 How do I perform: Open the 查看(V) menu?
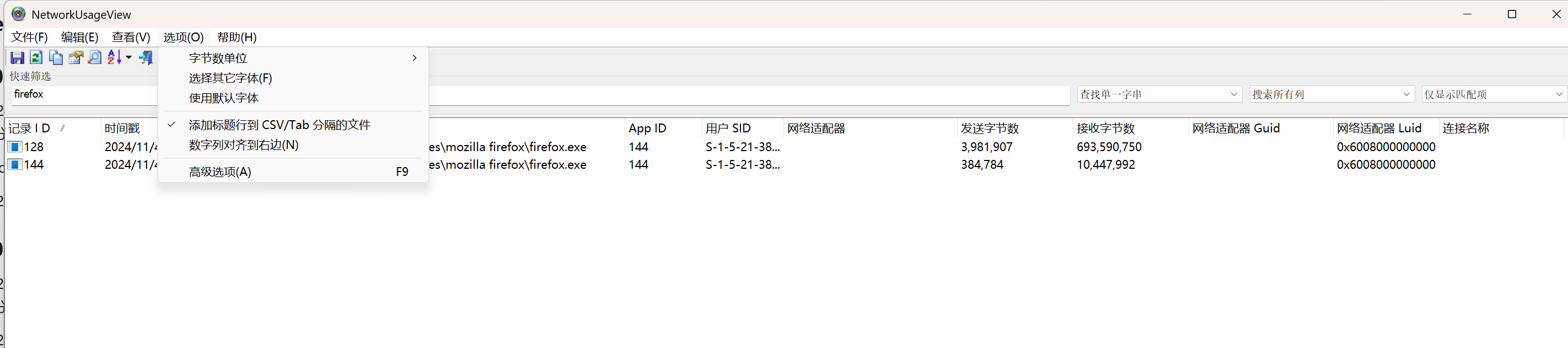tap(131, 37)
